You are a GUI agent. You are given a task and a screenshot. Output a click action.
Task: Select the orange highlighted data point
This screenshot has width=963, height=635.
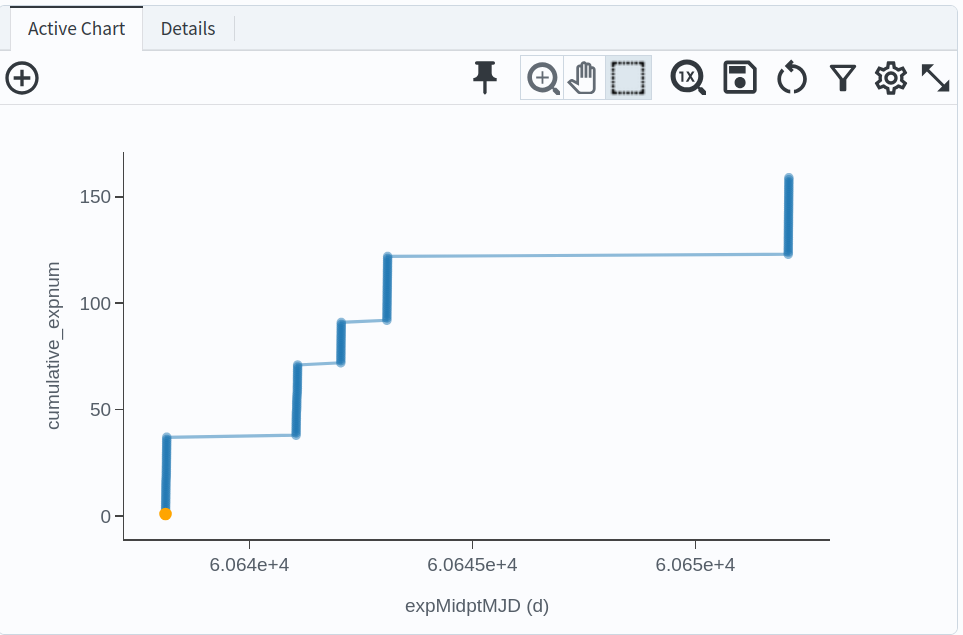tap(166, 513)
